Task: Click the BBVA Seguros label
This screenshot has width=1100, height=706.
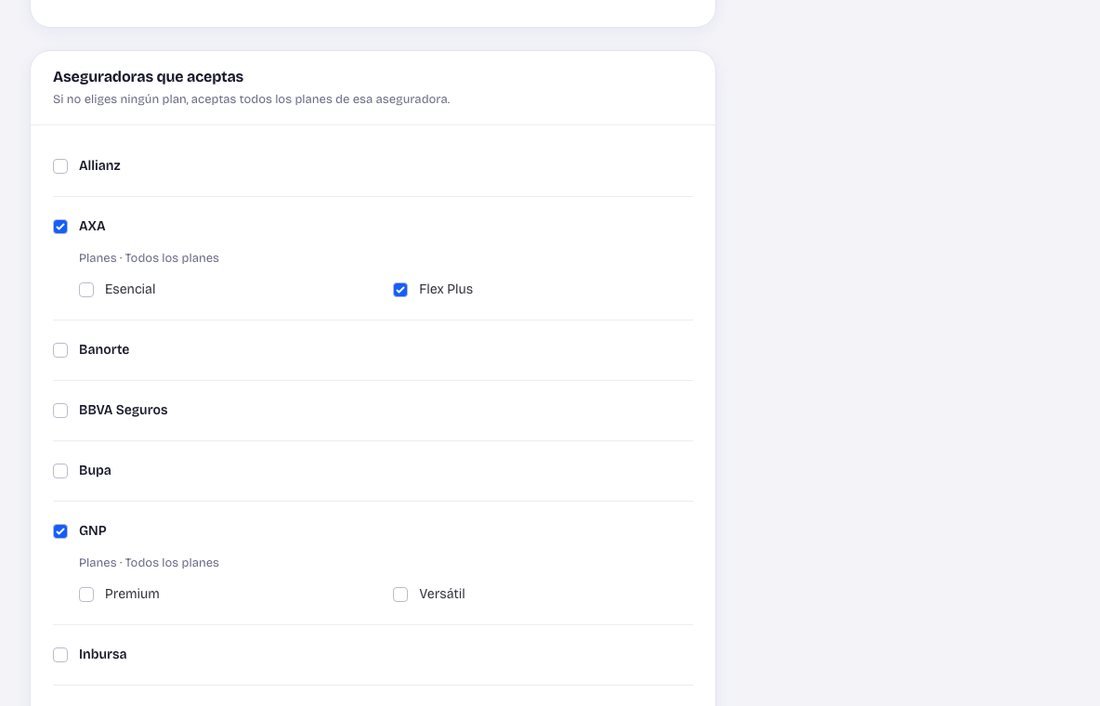Action: coord(123,410)
